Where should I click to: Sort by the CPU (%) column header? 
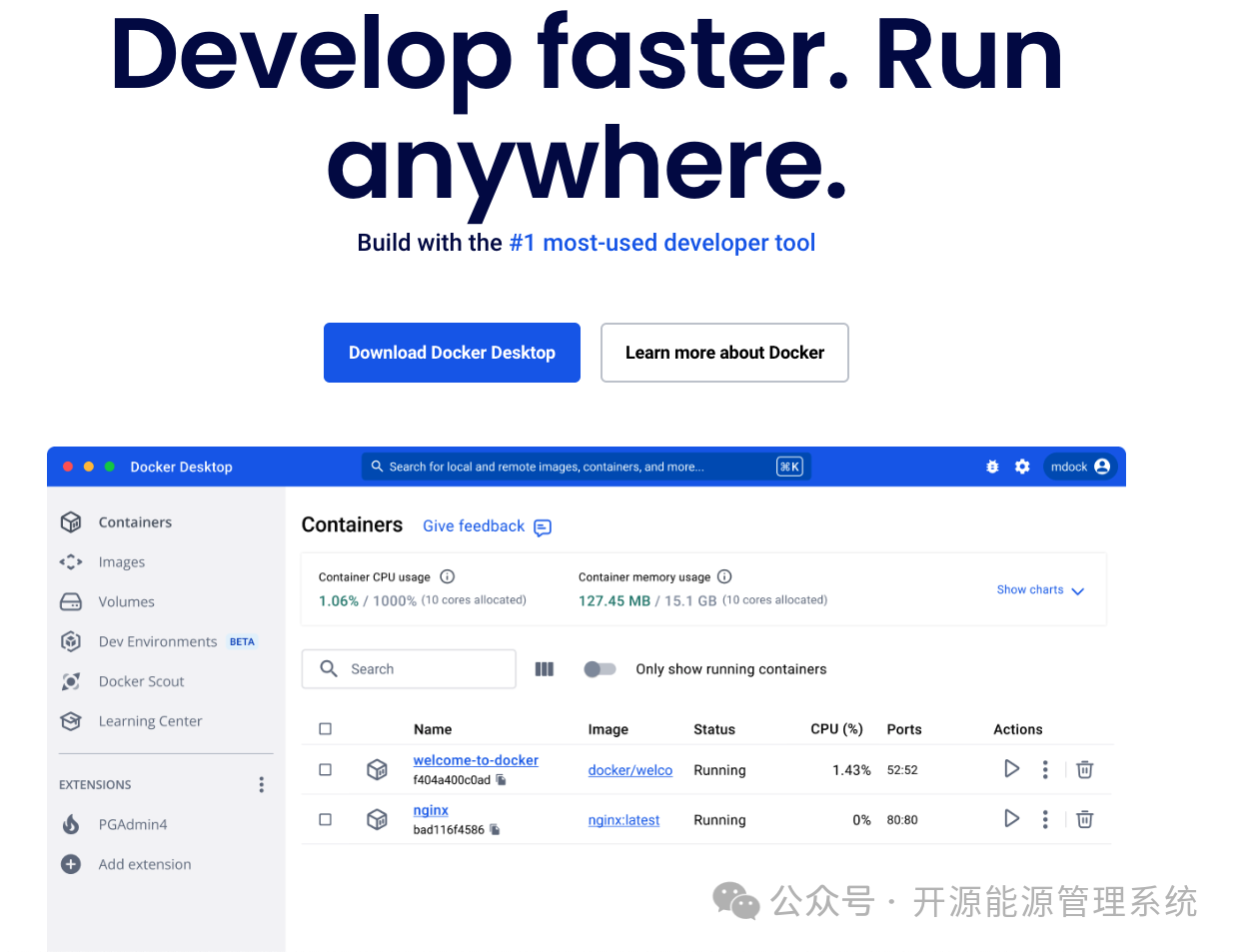(x=836, y=729)
